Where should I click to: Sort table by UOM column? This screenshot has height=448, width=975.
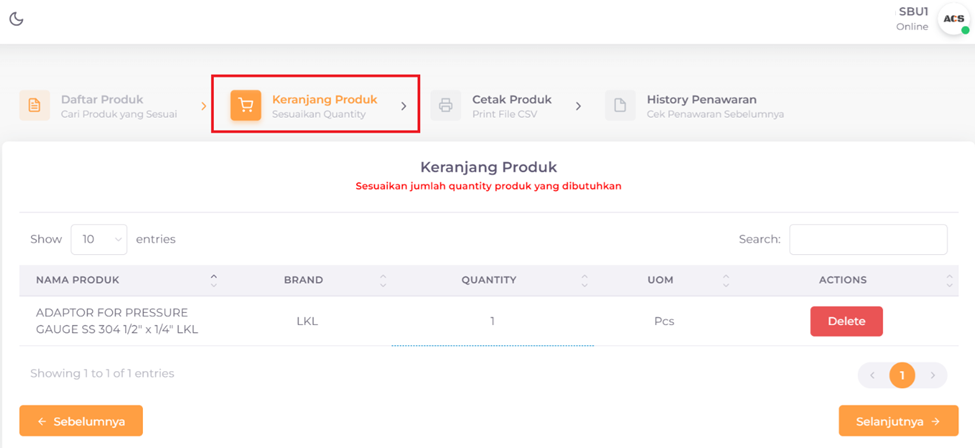click(x=660, y=280)
